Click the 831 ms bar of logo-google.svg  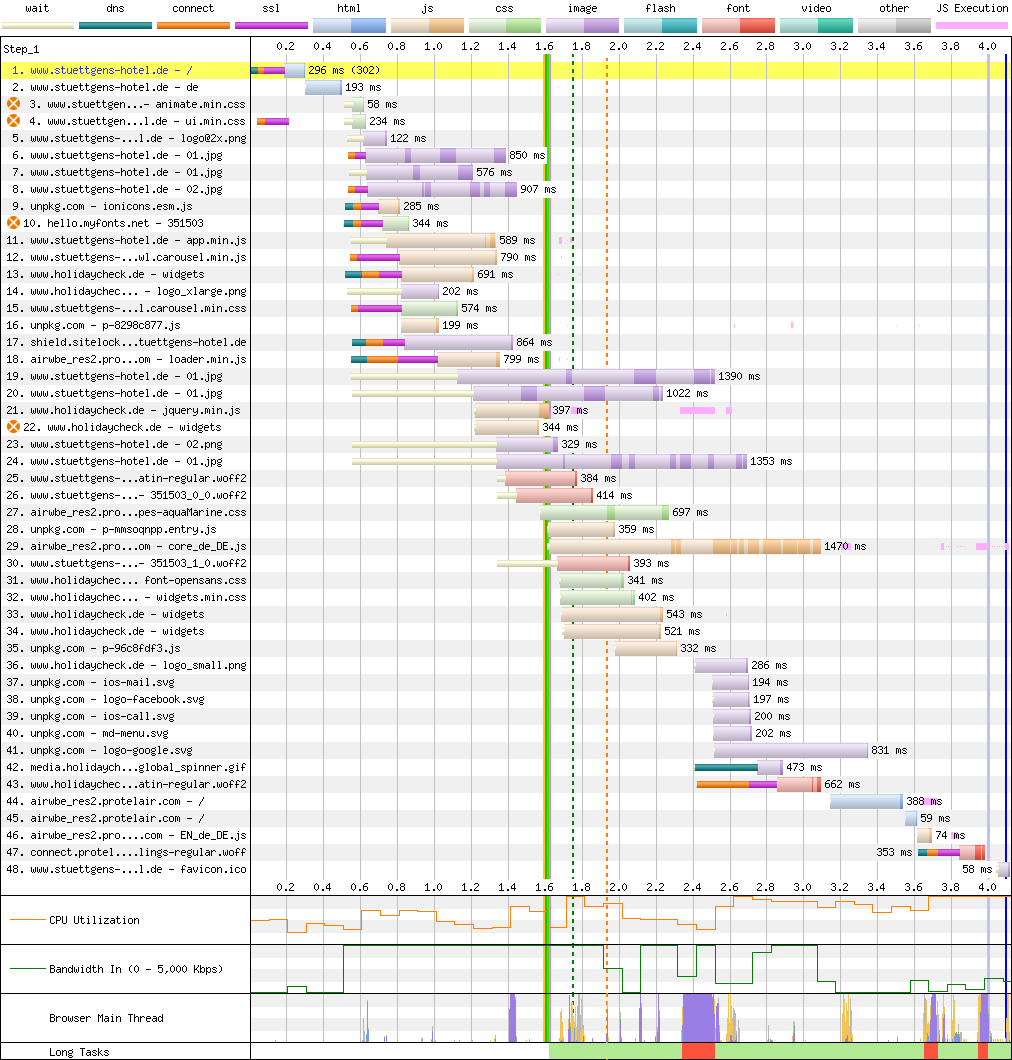tap(791, 750)
